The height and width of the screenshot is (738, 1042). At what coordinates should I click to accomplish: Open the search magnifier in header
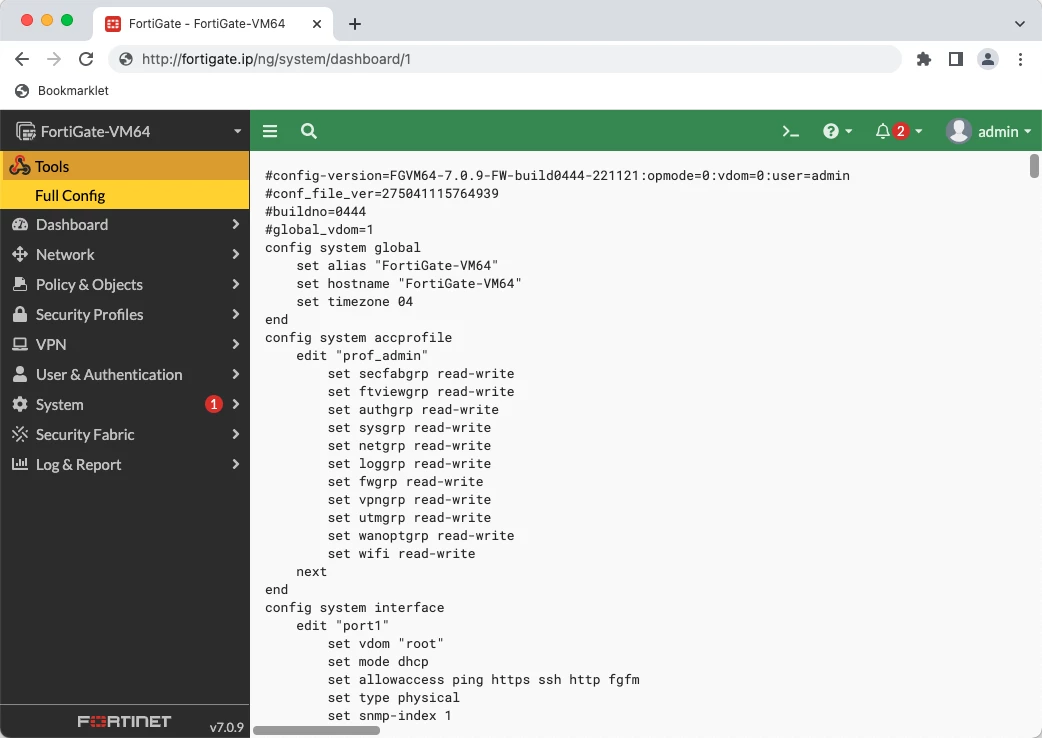[x=308, y=131]
